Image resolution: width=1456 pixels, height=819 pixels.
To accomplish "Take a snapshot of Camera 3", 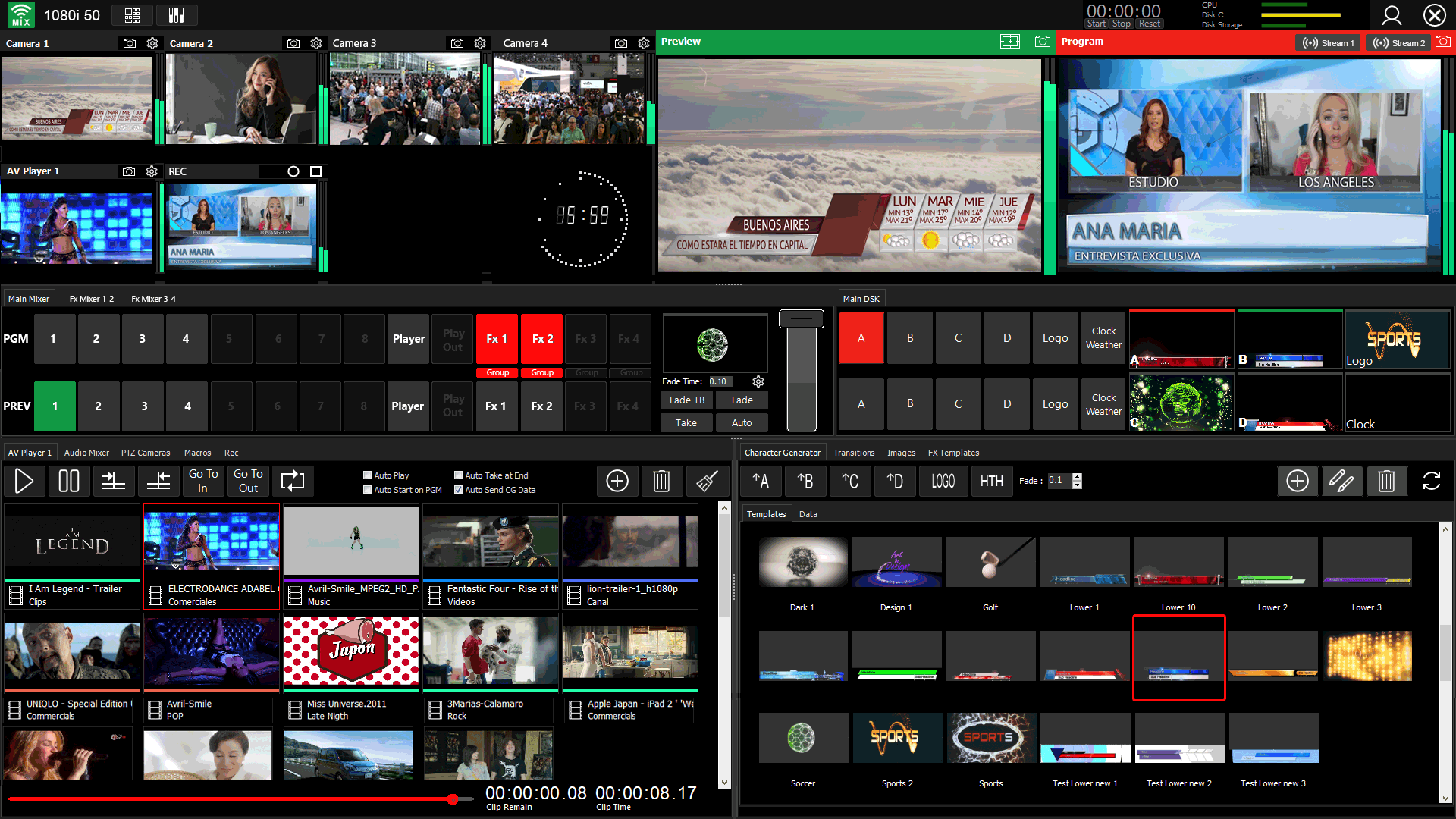I will pos(457,43).
